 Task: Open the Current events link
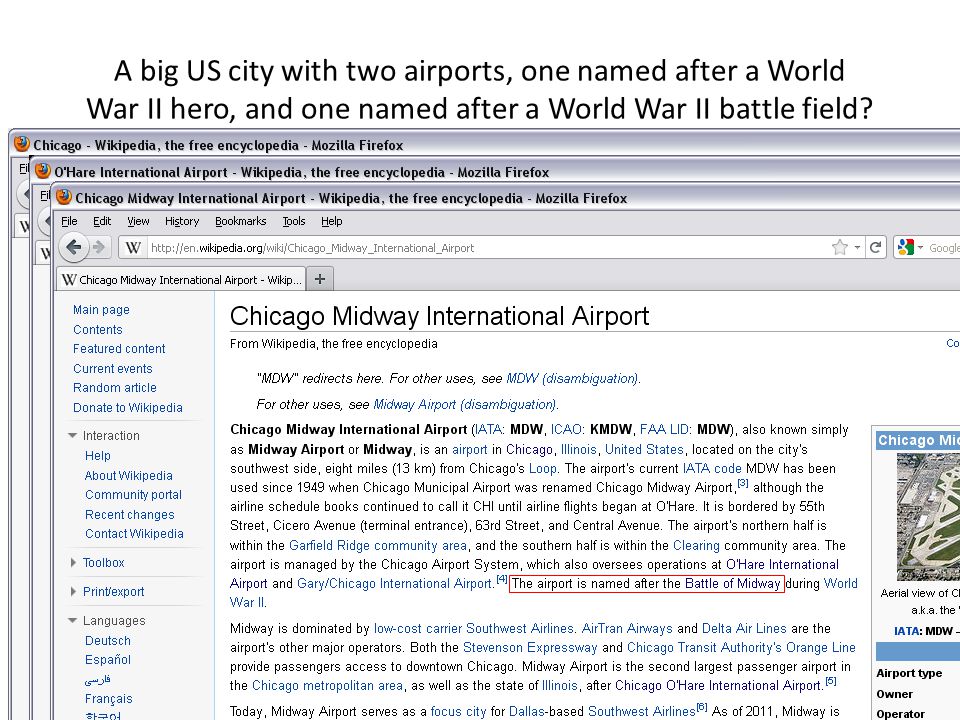tap(113, 369)
